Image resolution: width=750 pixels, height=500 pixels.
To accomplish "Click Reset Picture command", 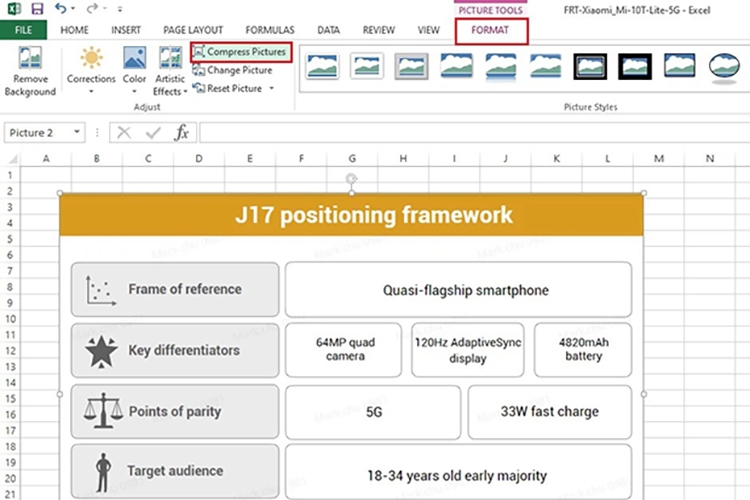I will [x=228, y=89].
